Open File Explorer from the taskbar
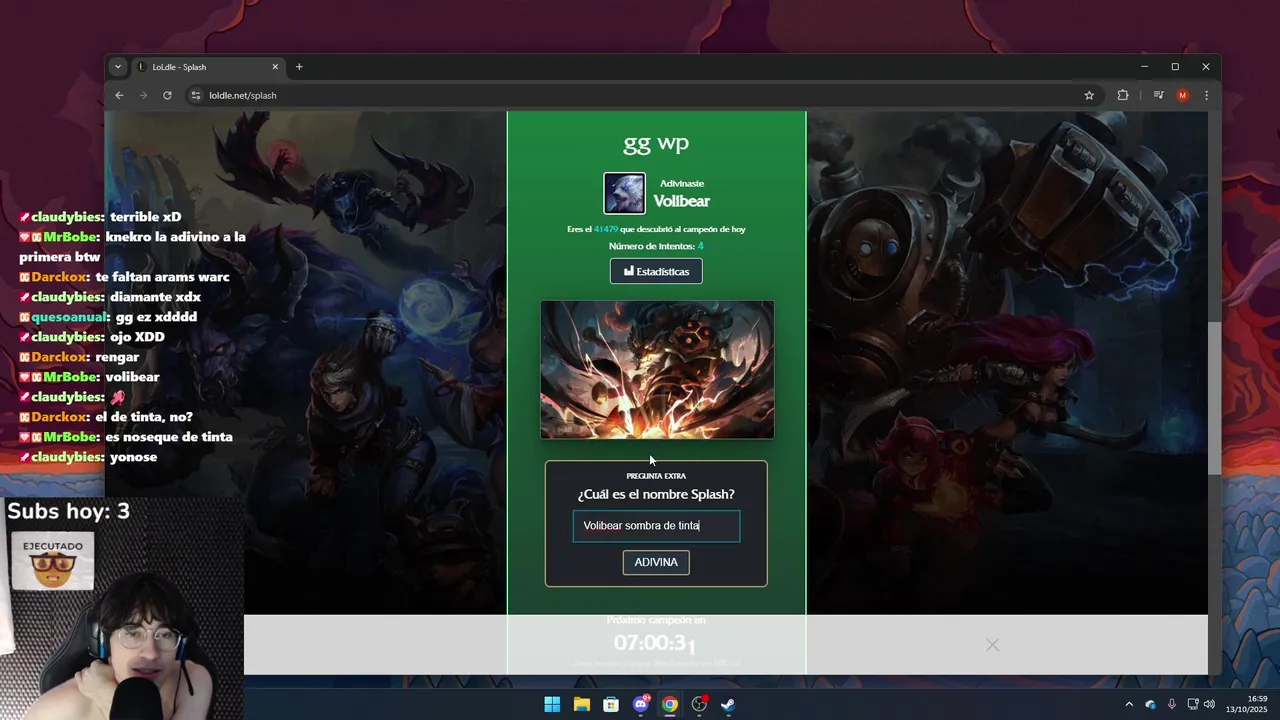 (581, 704)
